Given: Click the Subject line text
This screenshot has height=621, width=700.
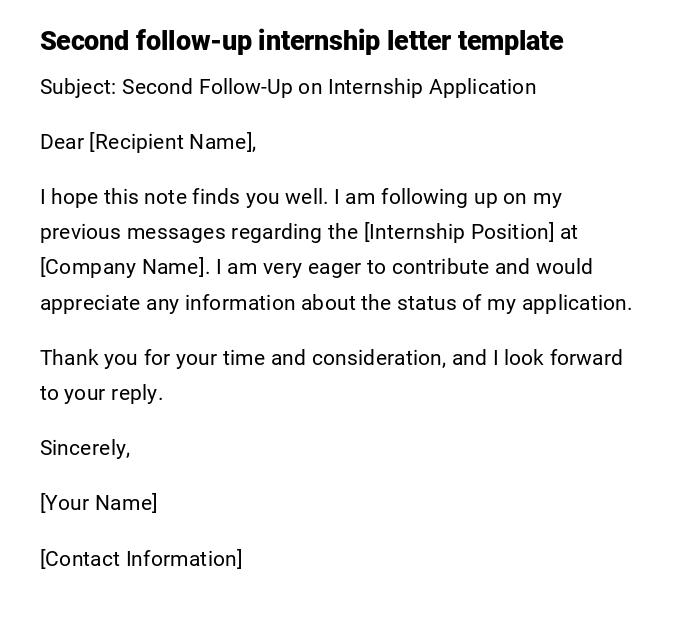Looking at the screenshot, I should click(x=287, y=87).
